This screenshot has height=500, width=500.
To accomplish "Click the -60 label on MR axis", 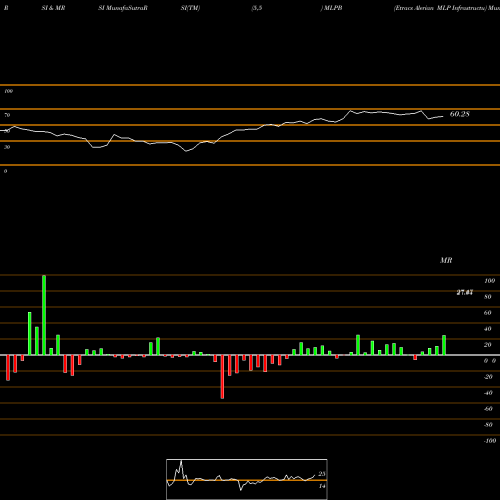I will pyautogui.click(x=488, y=409).
